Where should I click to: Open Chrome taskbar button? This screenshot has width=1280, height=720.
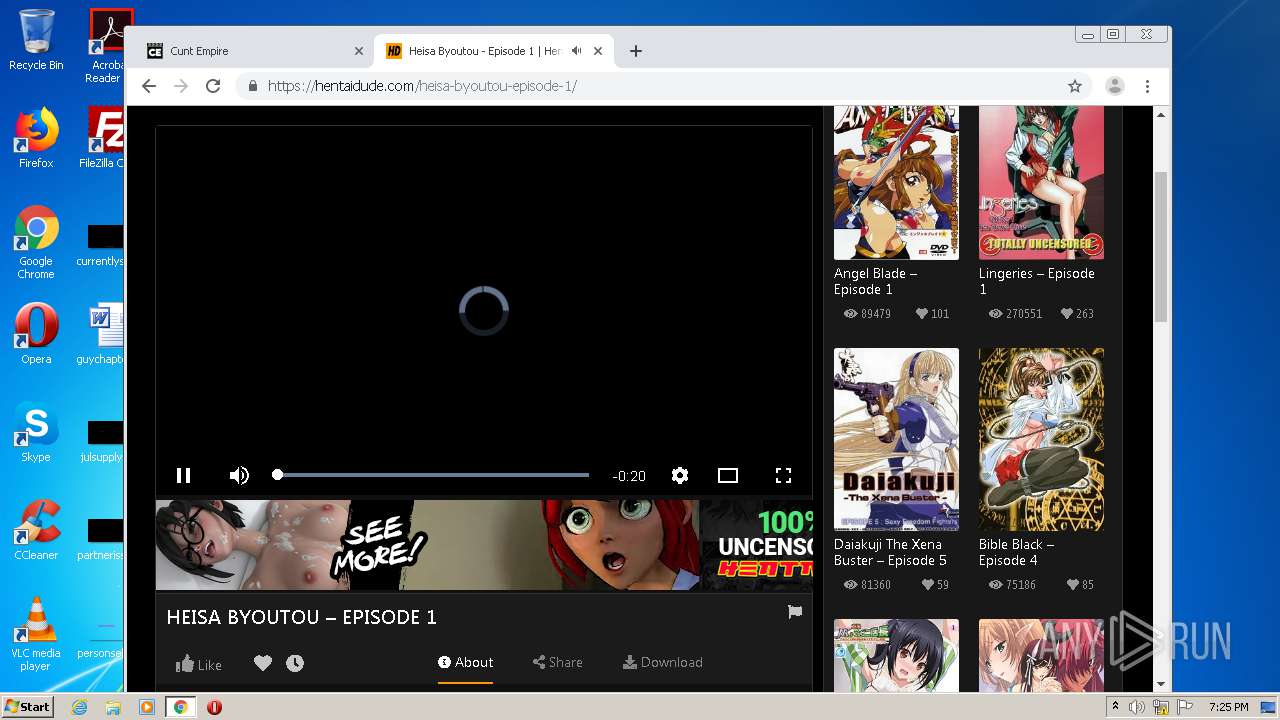click(x=181, y=707)
